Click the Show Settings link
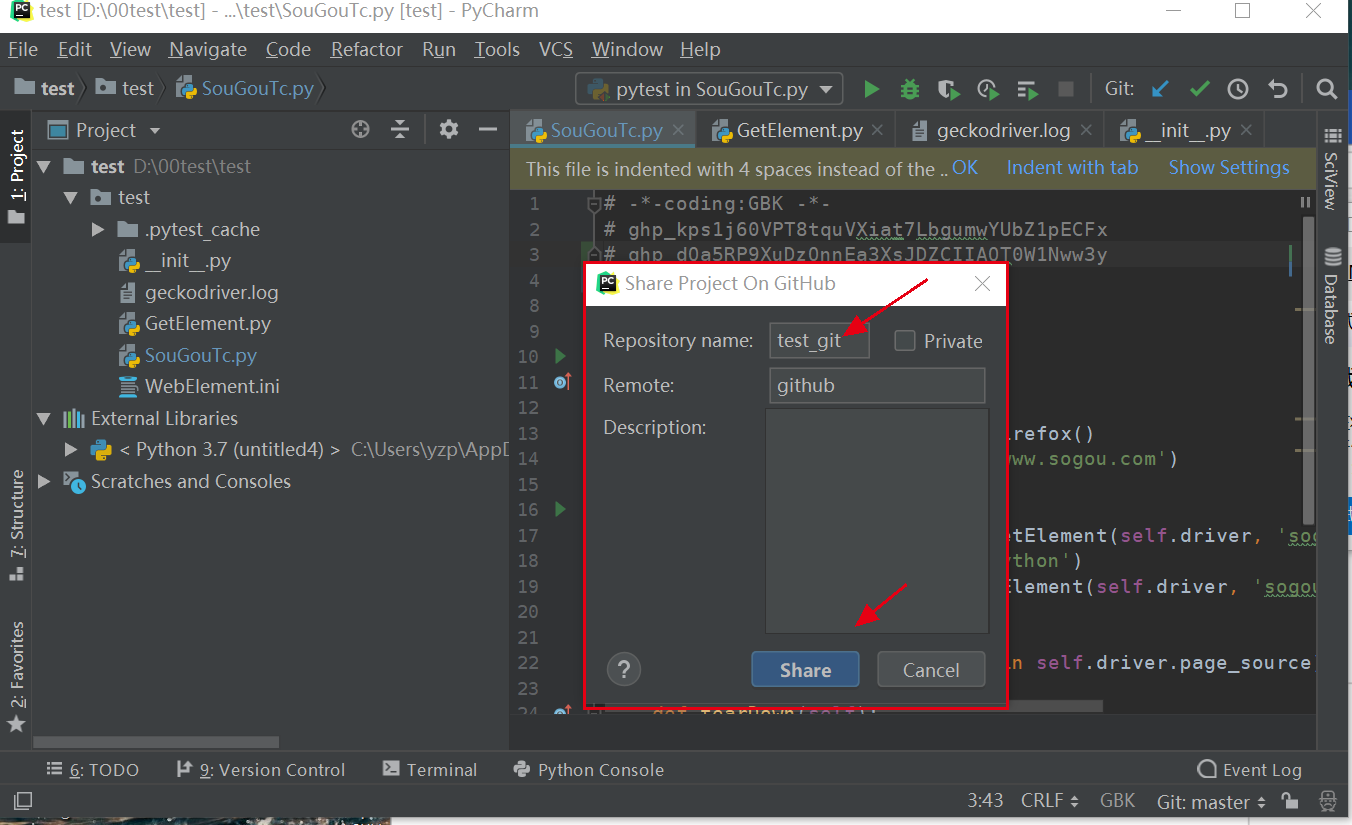 [x=1229, y=167]
